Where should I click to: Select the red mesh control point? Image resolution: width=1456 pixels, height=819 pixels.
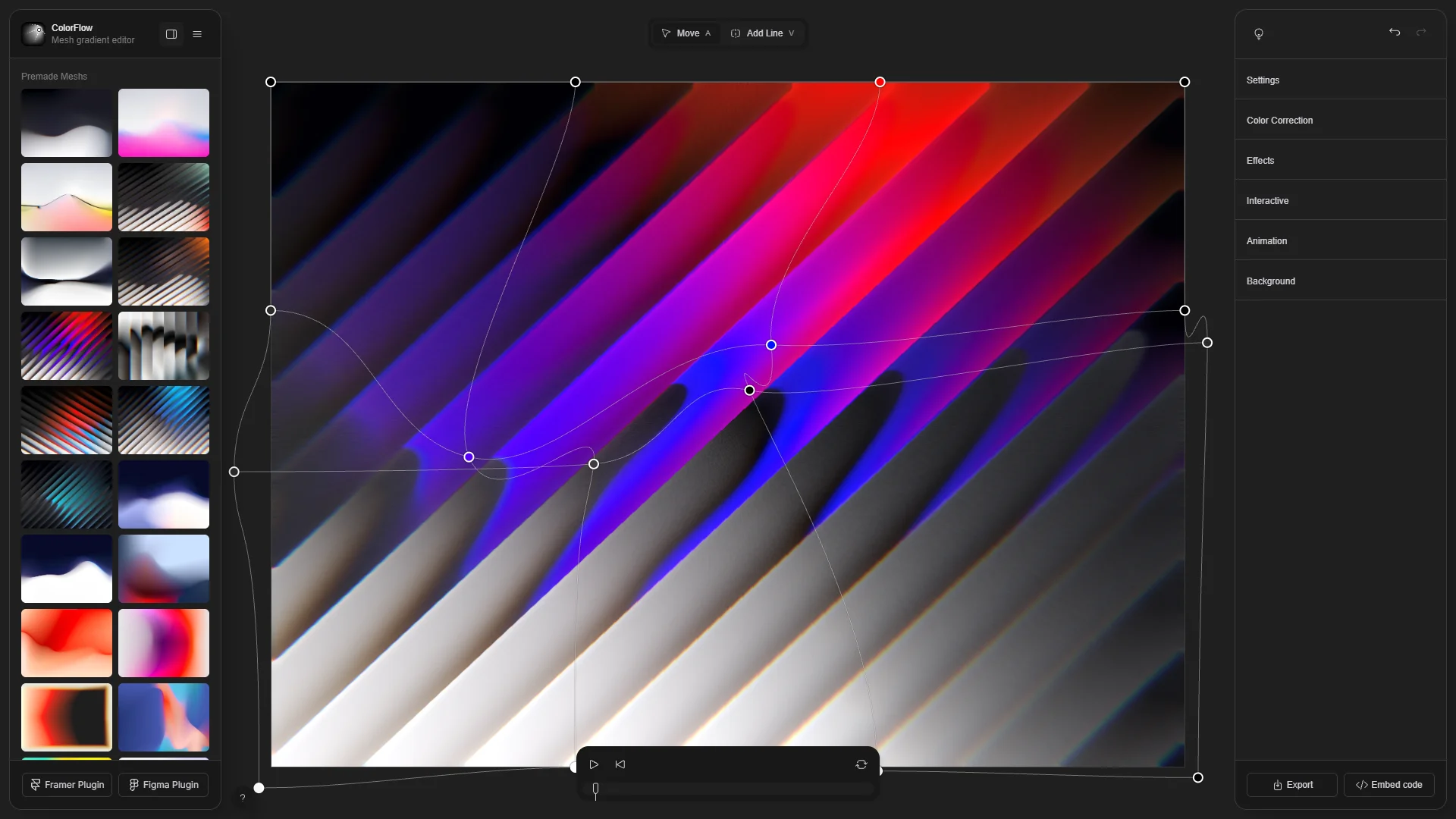tap(880, 82)
